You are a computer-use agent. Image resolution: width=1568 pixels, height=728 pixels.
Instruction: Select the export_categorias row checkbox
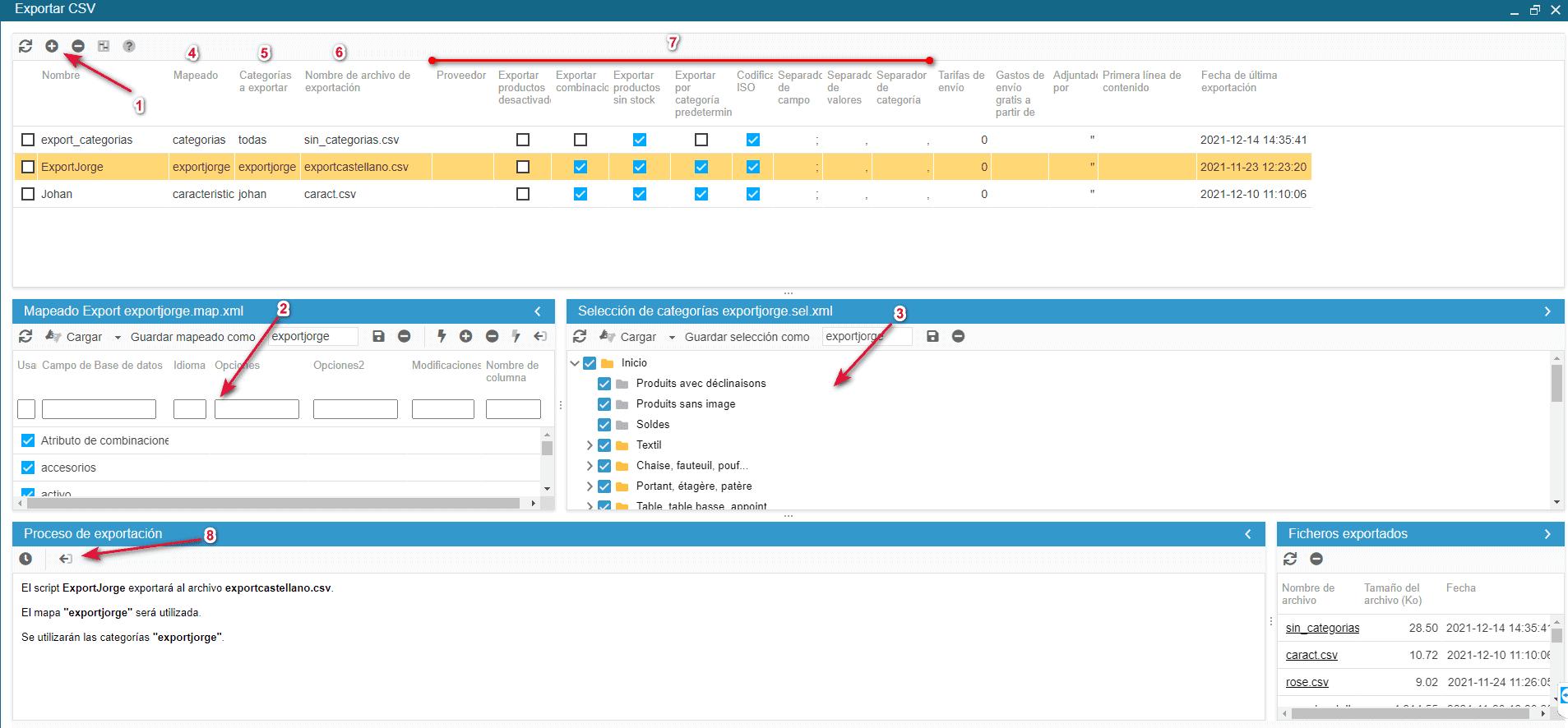coord(28,140)
